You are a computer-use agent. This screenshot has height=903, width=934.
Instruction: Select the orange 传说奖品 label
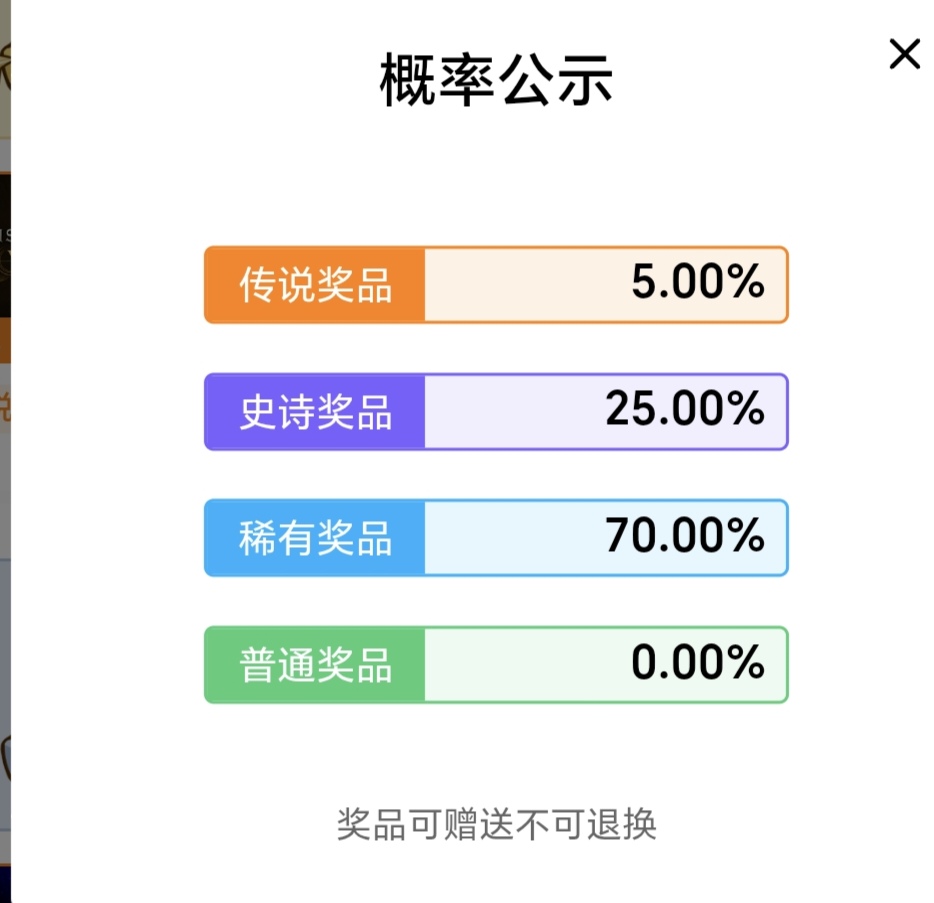click(315, 285)
